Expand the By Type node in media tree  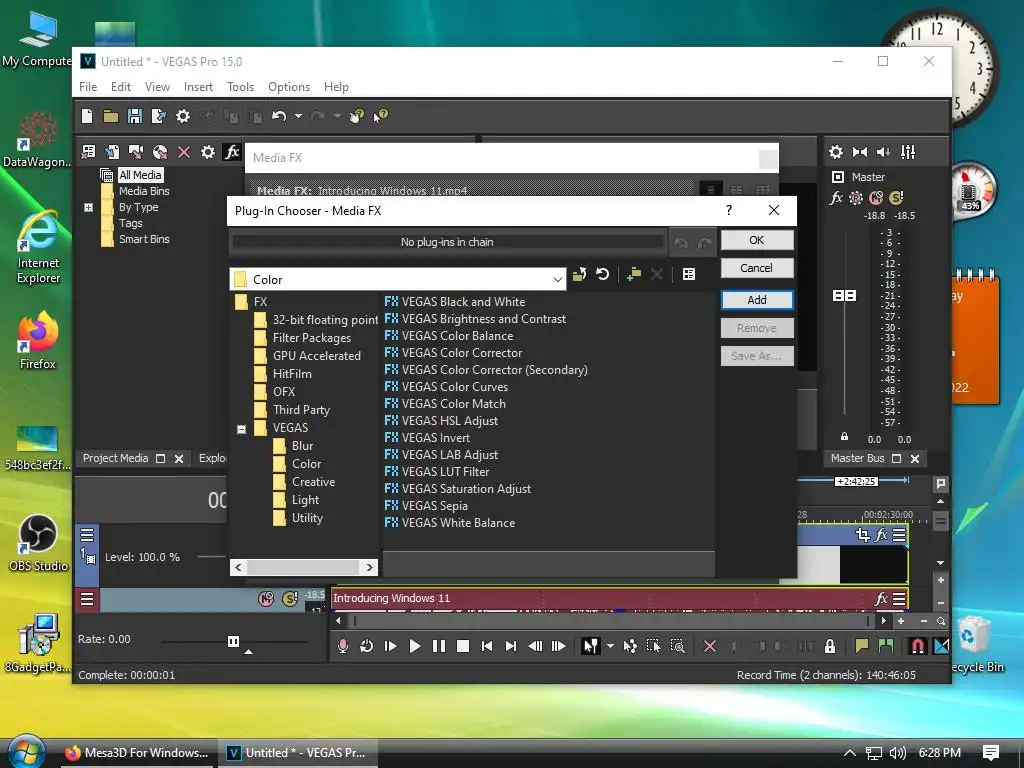coord(89,208)
